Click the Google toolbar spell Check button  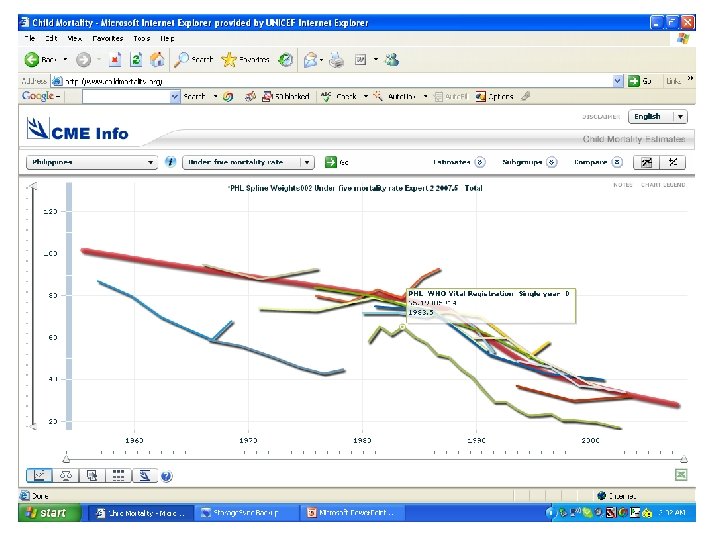pos(339,96)
